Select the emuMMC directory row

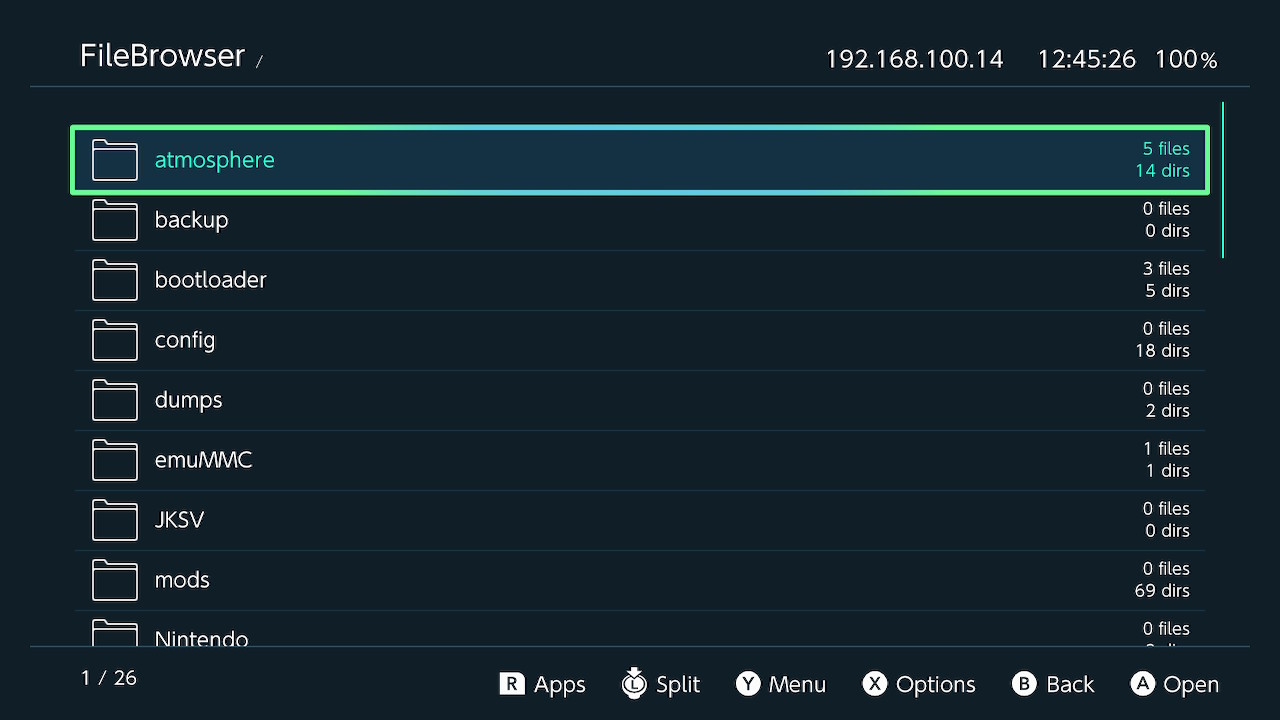pyautogui.click(x=640, y=460)
